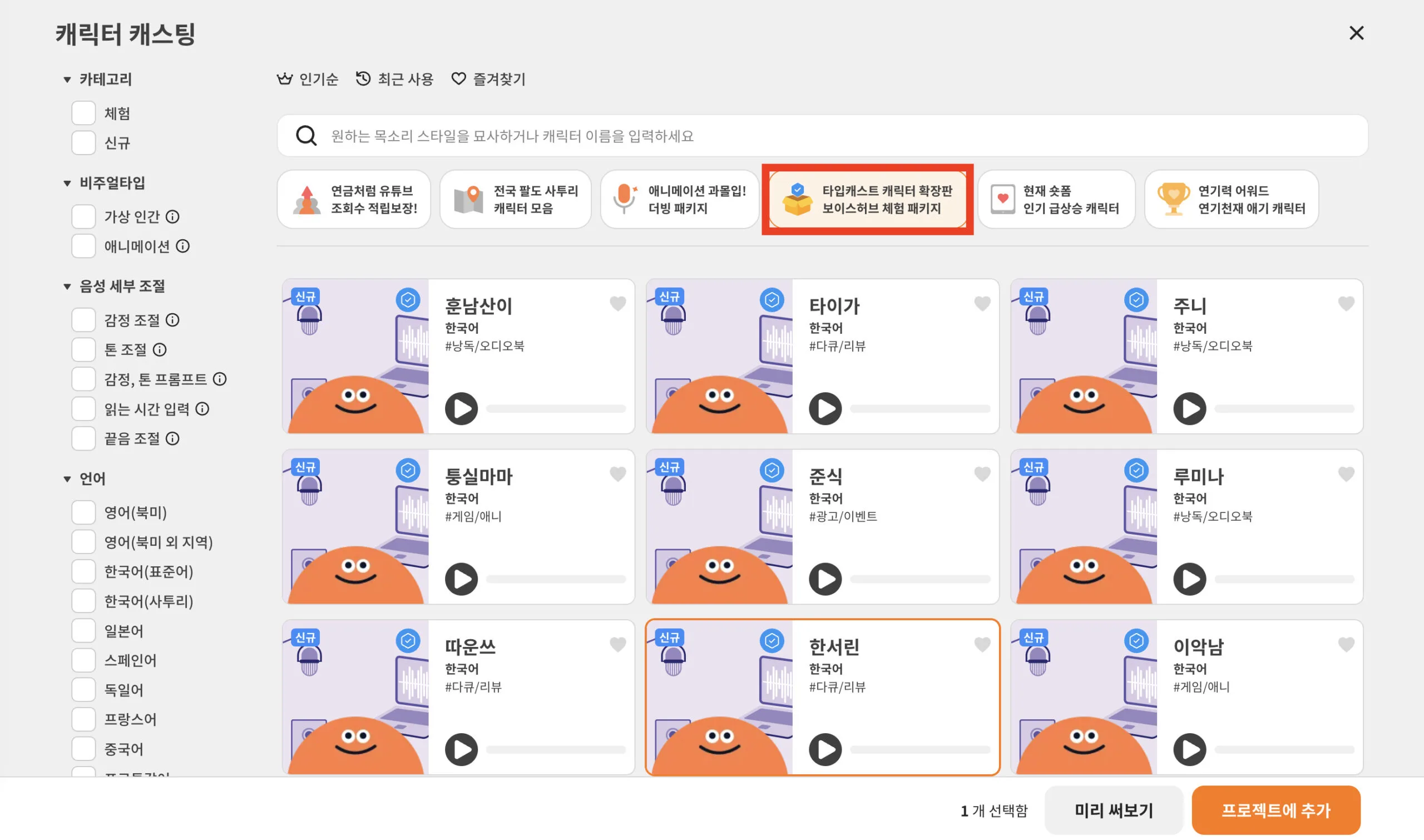The height and width of the screenshot is (840, 1424).
Task: Click the info icon beside 읽는 시간 입력
Action: pyautogui.click(x=202, y=409)
